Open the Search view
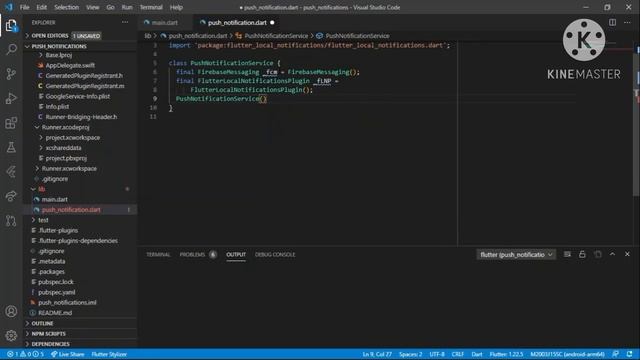The image size is (640, 360). 11,50
